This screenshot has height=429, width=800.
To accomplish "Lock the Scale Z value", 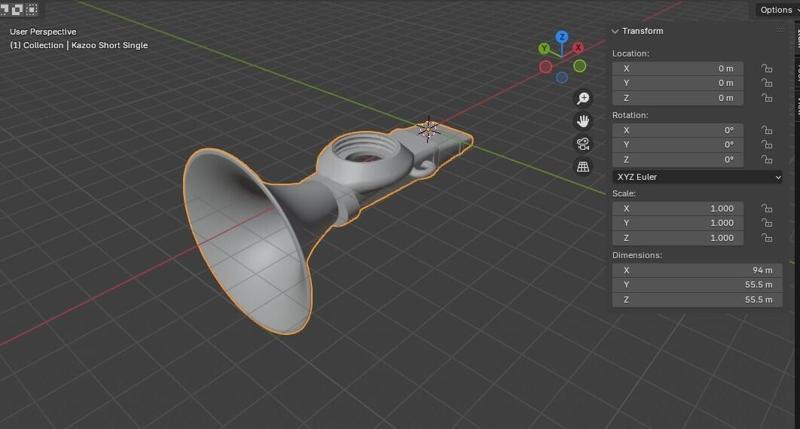I will 766,238.
